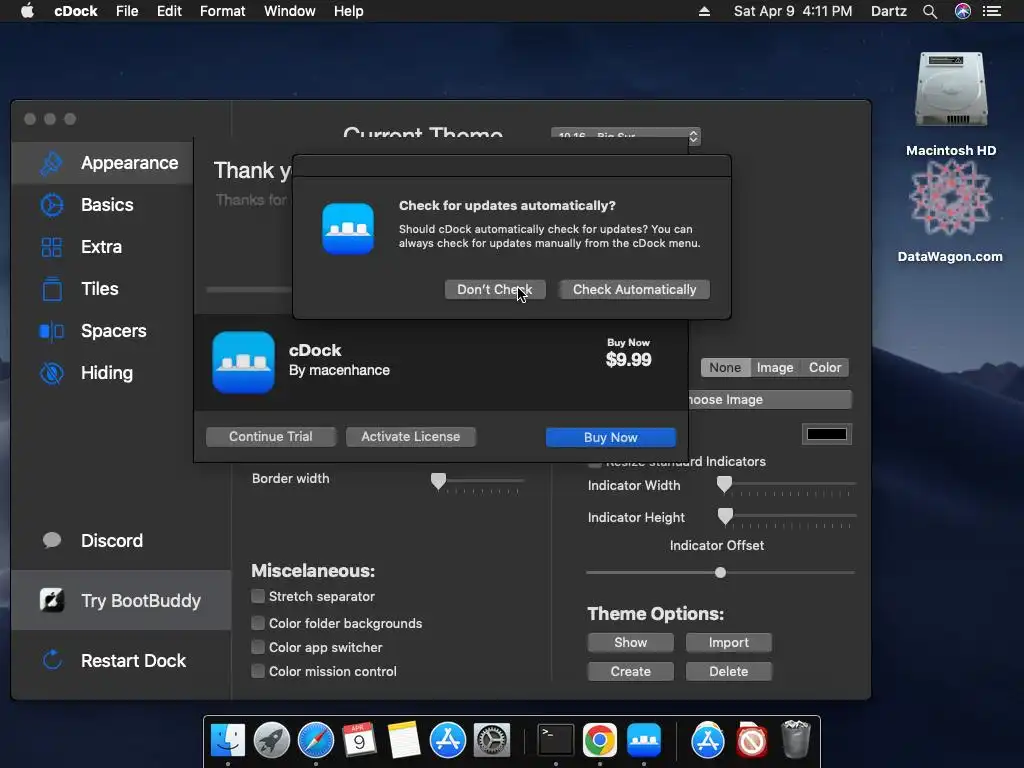Viewport: 1024px width, 768px height.
Task: Open Finder from the Dock
Action: [228, 741]
